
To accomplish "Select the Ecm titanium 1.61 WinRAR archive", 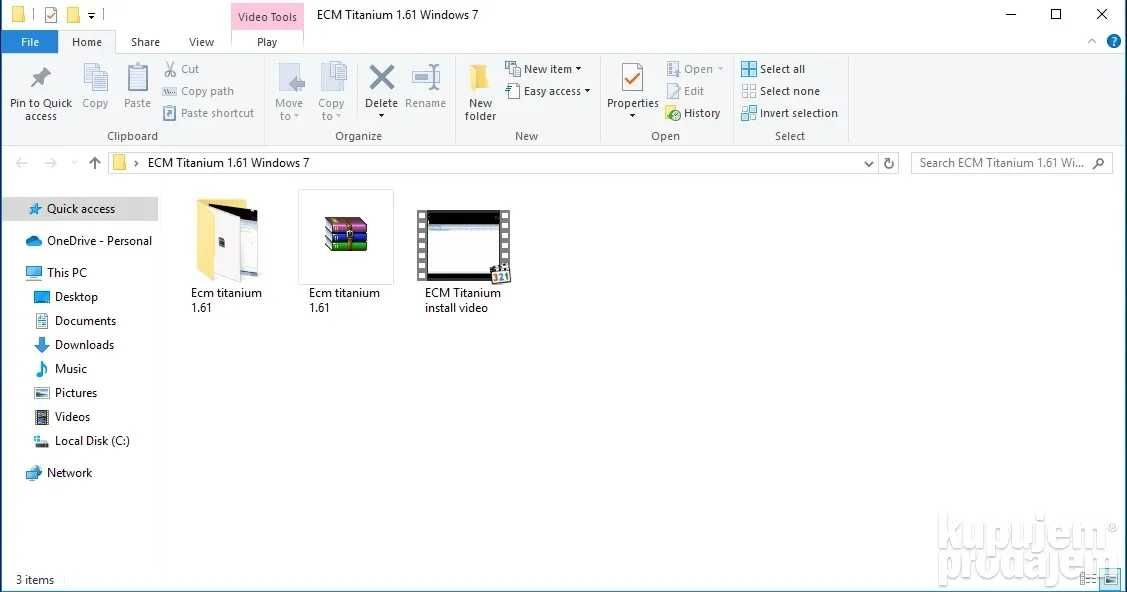I will [x=345, y=253].
